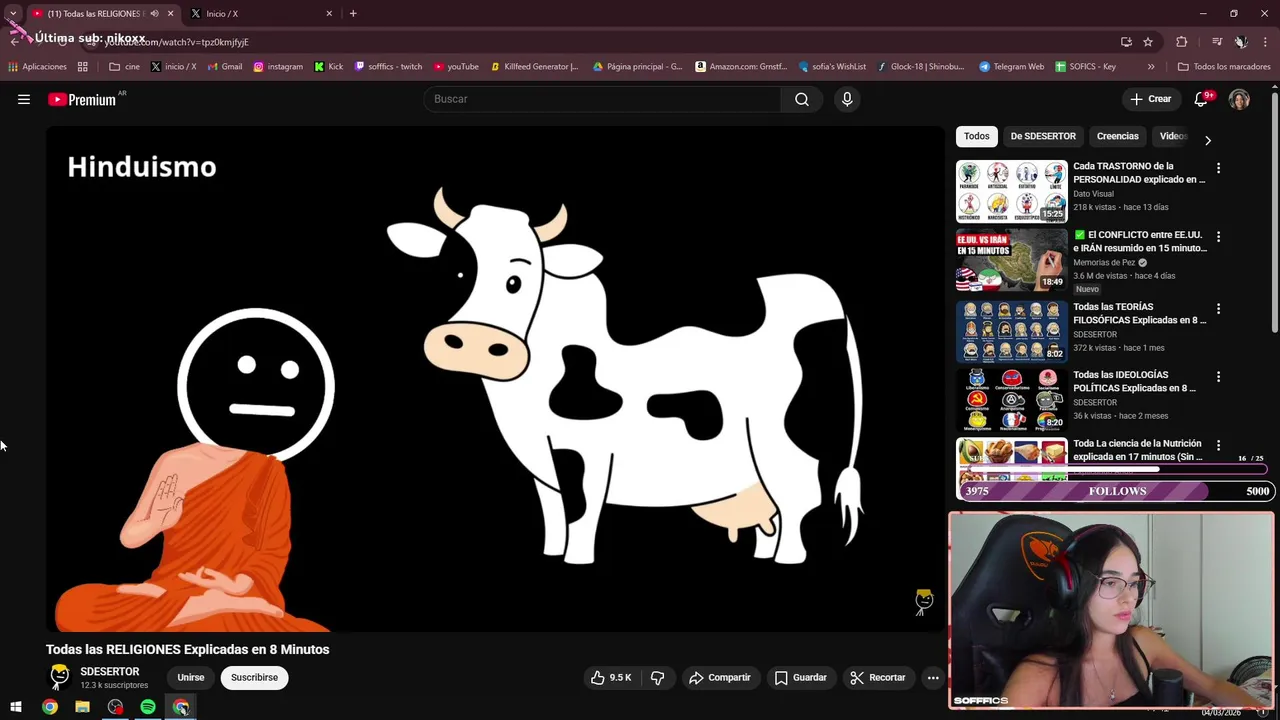
Task: Open options for TRASTORNO de la PERSONALIDAD video
Action: coord(1218,168)
